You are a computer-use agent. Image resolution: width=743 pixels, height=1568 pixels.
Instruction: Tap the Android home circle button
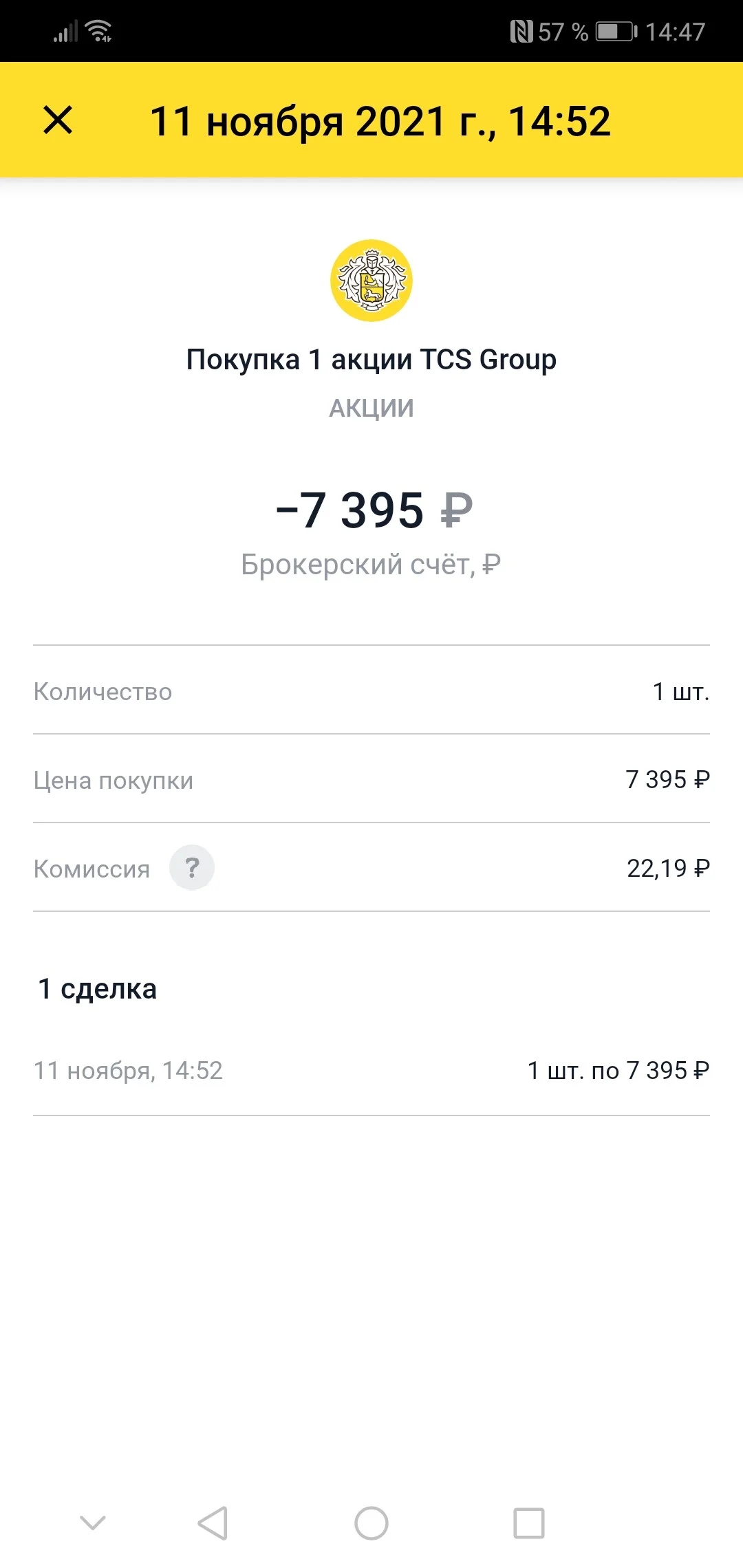pyautogui.click(x=371, y=1523)
